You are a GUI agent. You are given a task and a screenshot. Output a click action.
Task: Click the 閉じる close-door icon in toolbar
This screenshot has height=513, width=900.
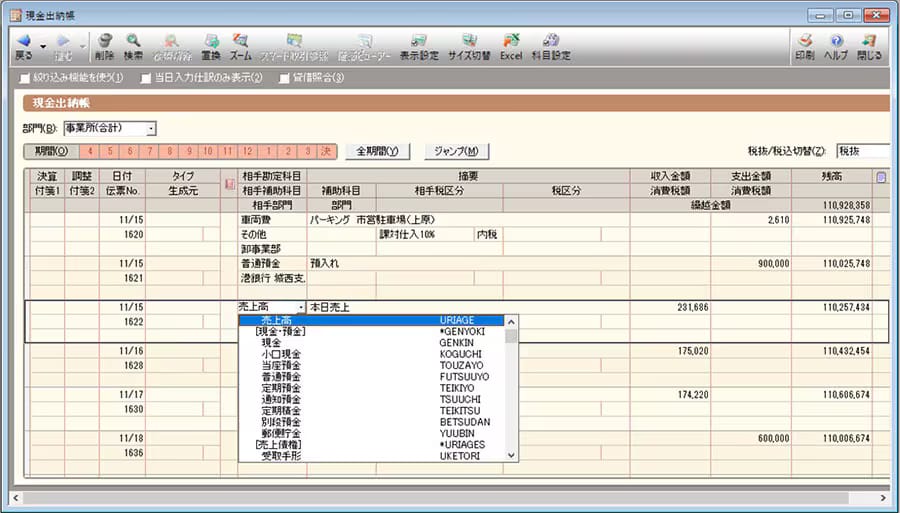point(869,41)
